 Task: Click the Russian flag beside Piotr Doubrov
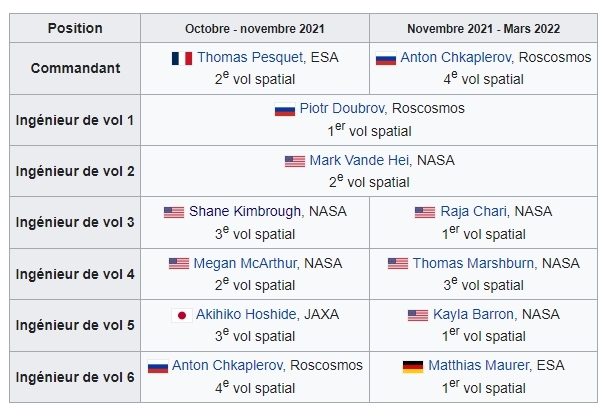tap(285, 109)
